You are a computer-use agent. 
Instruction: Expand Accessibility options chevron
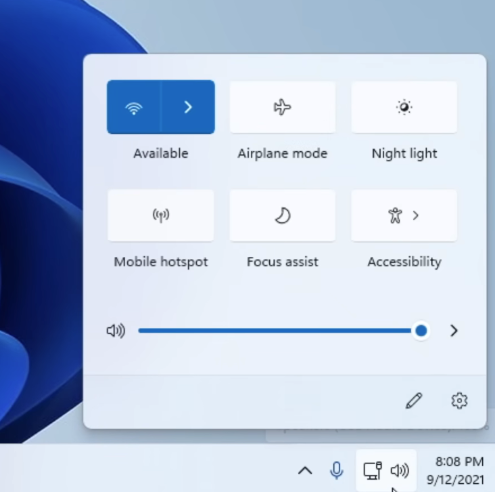click(416, 216)
